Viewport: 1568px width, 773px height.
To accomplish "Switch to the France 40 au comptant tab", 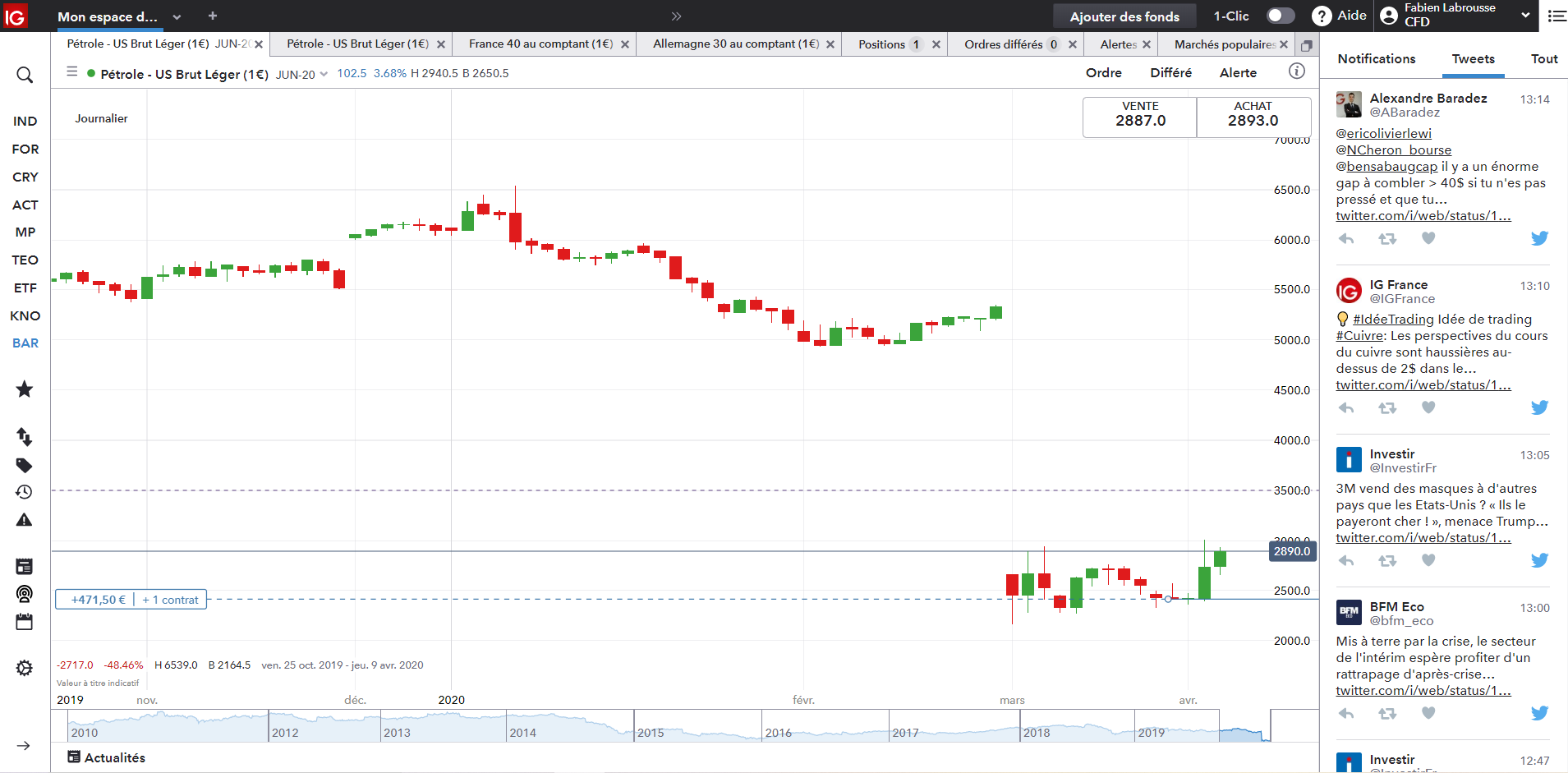I will click(x=541, y=44).
